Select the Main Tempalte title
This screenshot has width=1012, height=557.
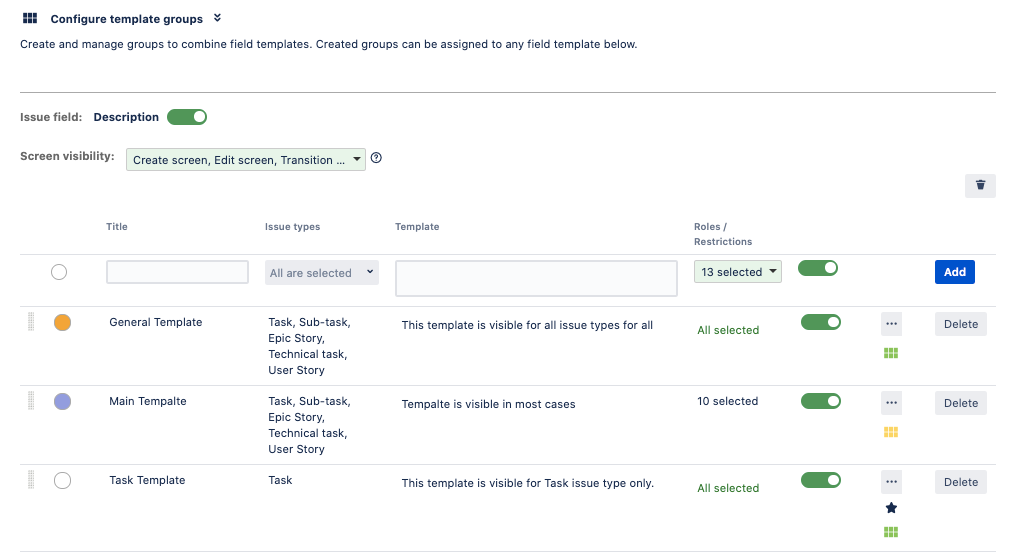click(x=148, y=401)
